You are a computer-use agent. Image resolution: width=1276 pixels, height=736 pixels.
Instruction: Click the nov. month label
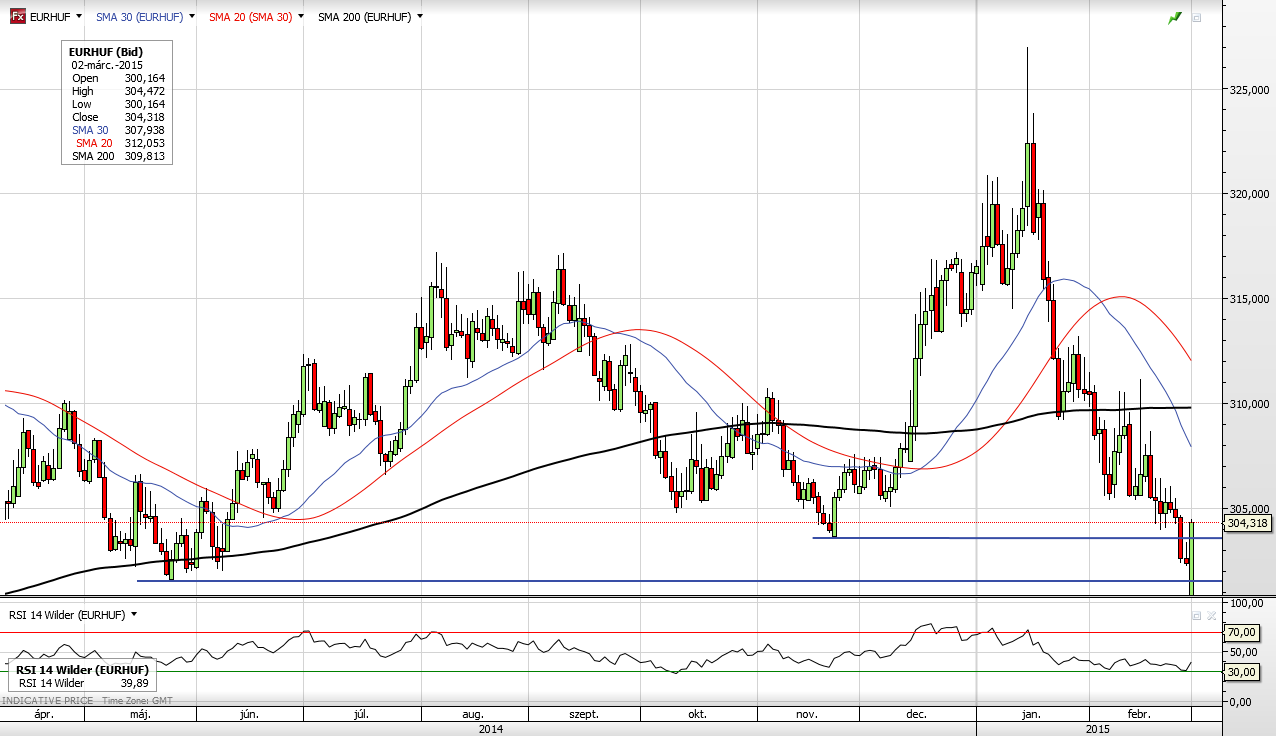(807, 714)
